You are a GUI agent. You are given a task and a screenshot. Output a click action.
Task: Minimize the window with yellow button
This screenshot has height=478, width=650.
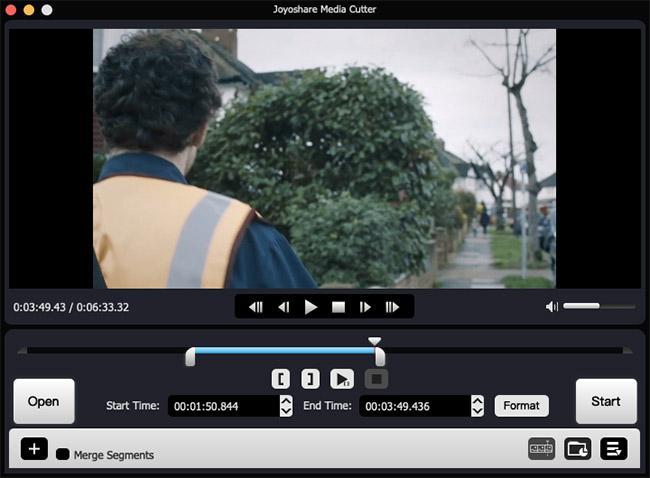coord(29,10)
